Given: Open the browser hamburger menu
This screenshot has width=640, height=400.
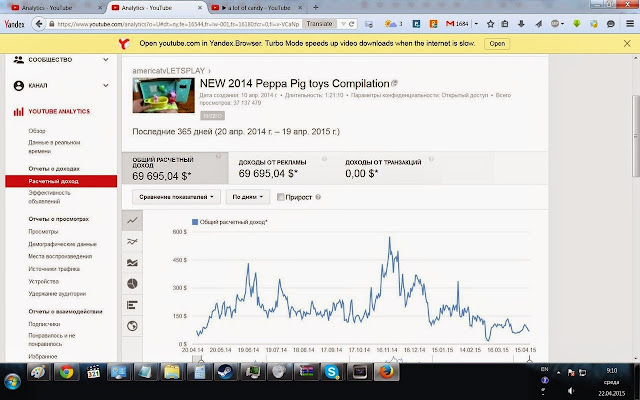Looking at the screenshot, I should point(630,24).
